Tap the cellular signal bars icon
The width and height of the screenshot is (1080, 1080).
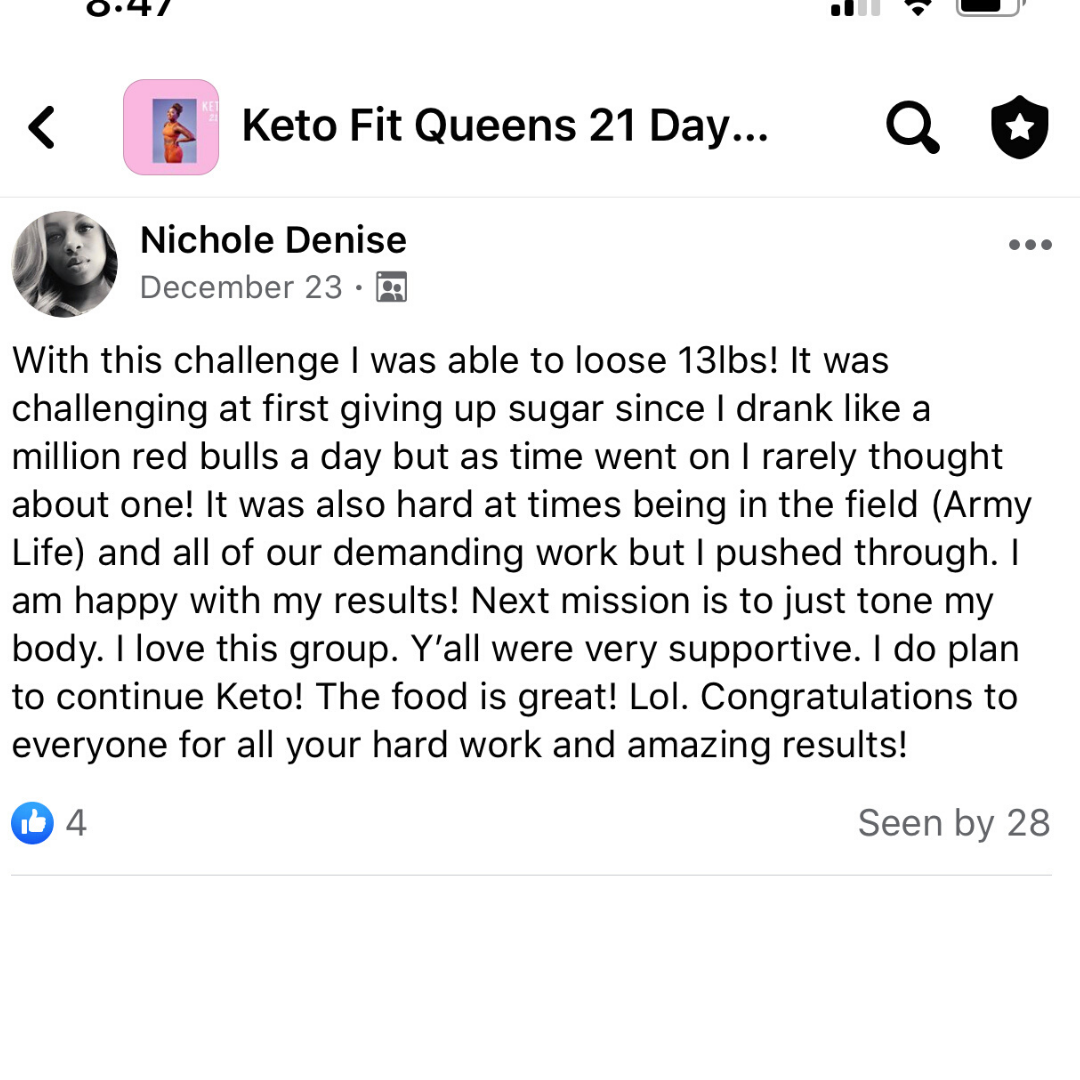click(x=855, y=8)
